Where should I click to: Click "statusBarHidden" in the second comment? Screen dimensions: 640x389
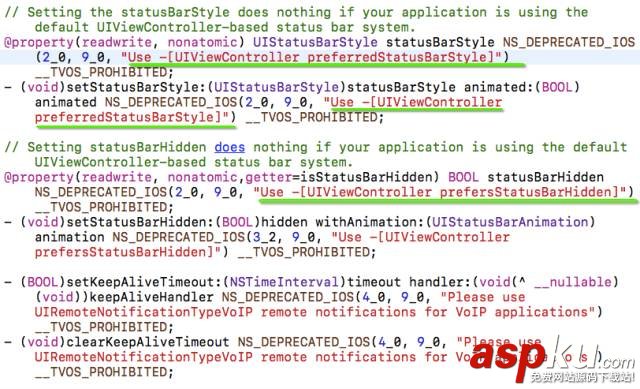point(148,147)
